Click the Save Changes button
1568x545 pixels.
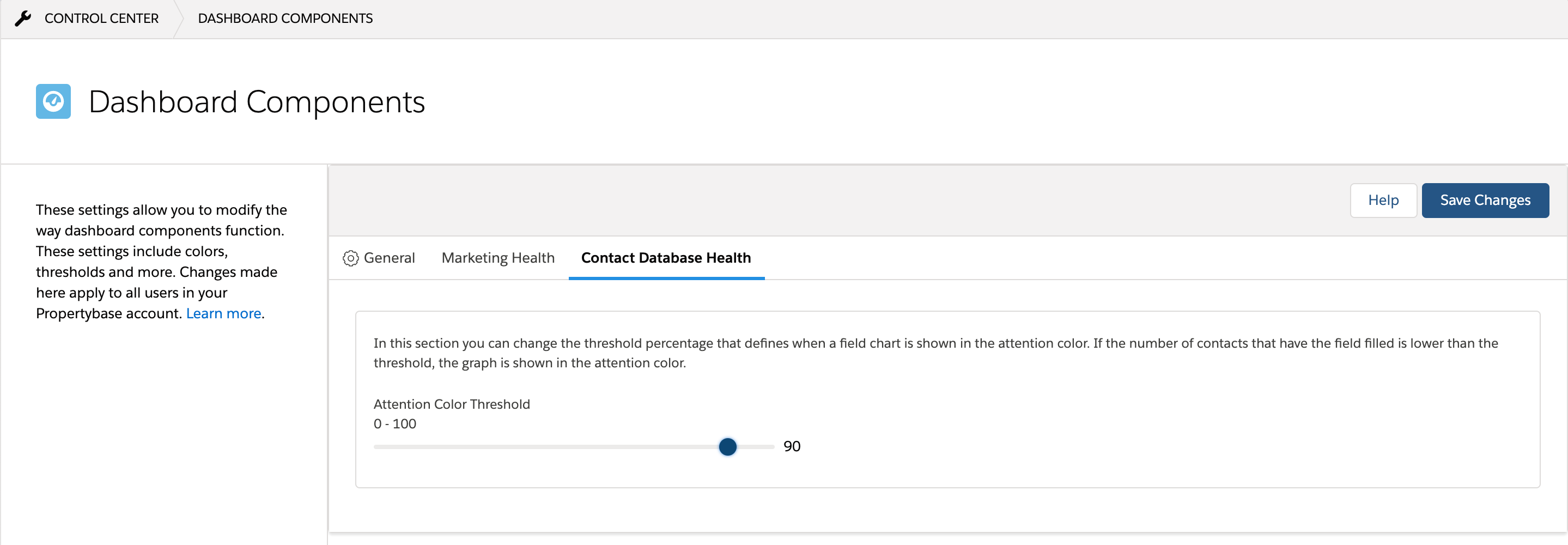click(x=1485, y=199)
